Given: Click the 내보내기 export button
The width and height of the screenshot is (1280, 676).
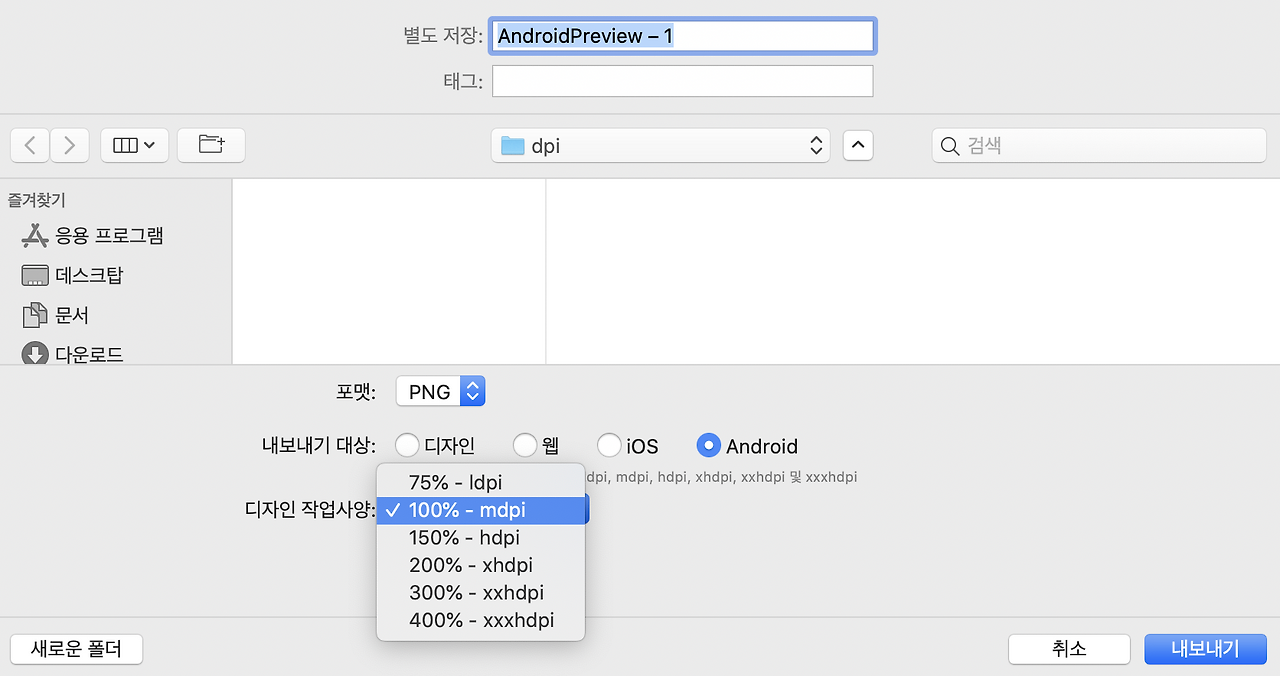Looking at the screenshot, I should point(1205,649).
